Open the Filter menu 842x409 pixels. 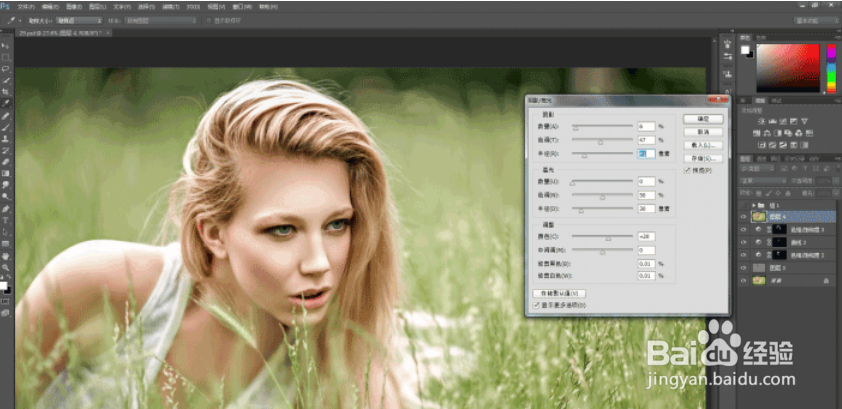click(171, 7)
